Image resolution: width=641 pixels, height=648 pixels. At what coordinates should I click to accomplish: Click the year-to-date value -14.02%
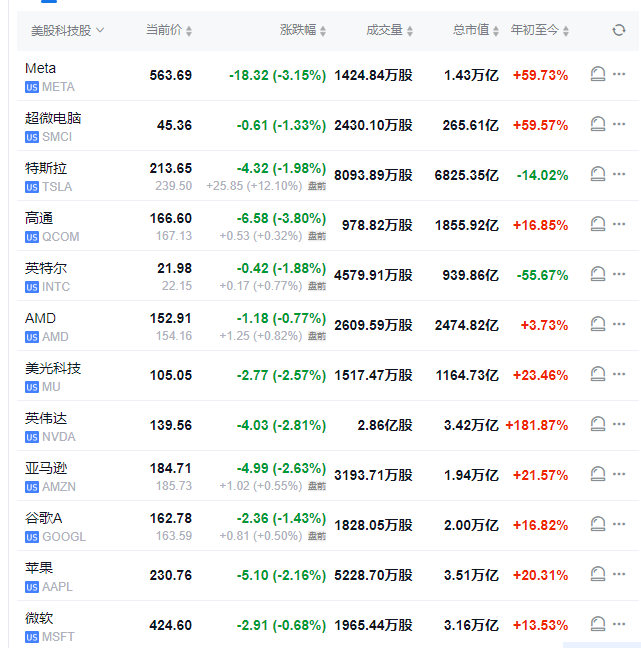(x=543, y=175)
